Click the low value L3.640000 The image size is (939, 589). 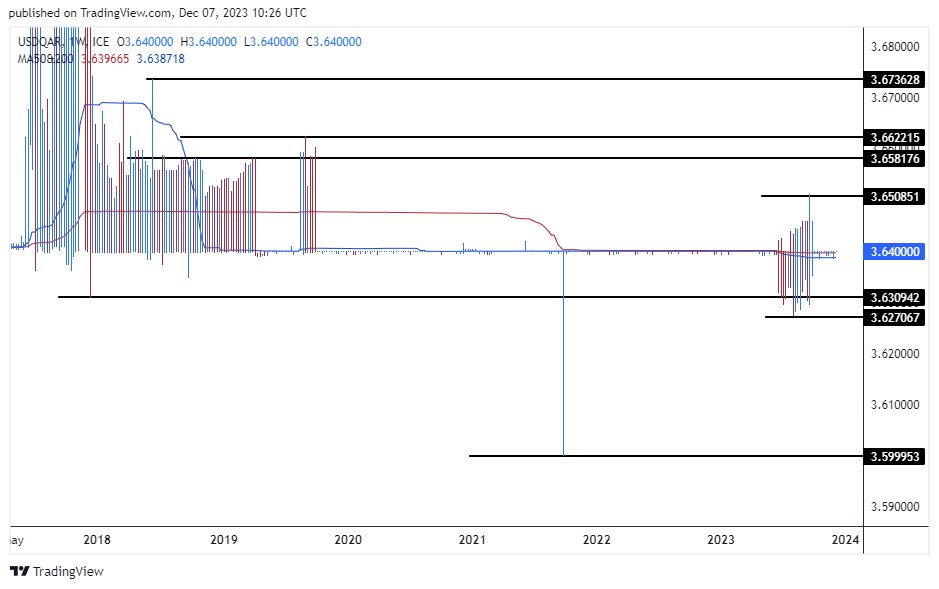[271, 41]
